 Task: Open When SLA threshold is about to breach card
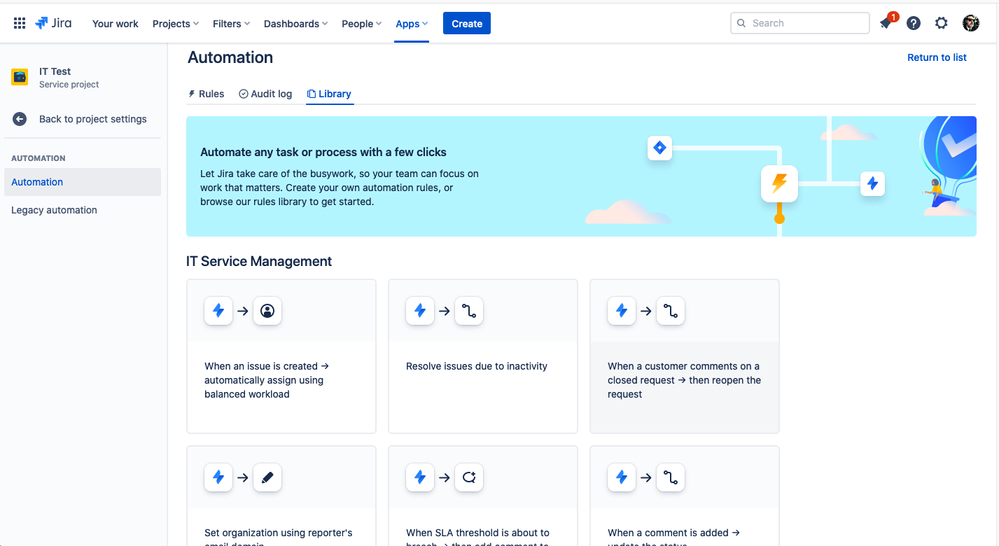click(483, 496)
